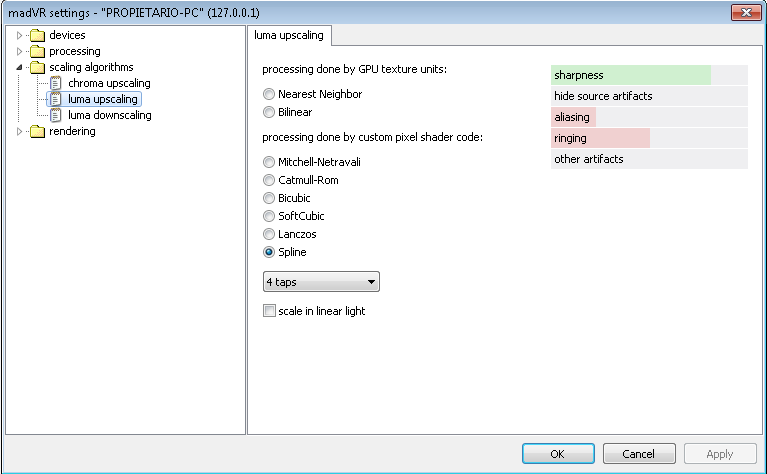Open the chroma upscaling page icon
The width and height of the screenshot is (767, 474).
point(56,84)
